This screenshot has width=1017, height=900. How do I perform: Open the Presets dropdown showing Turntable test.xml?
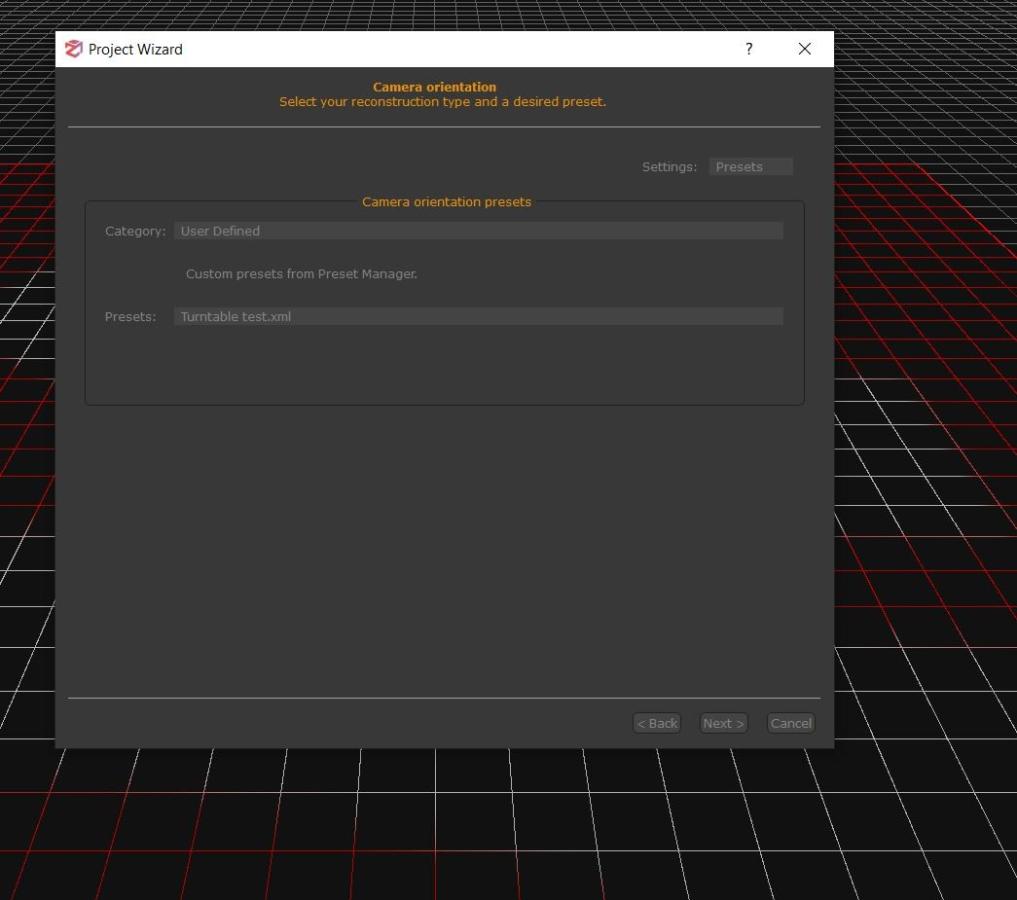point(478,316)
